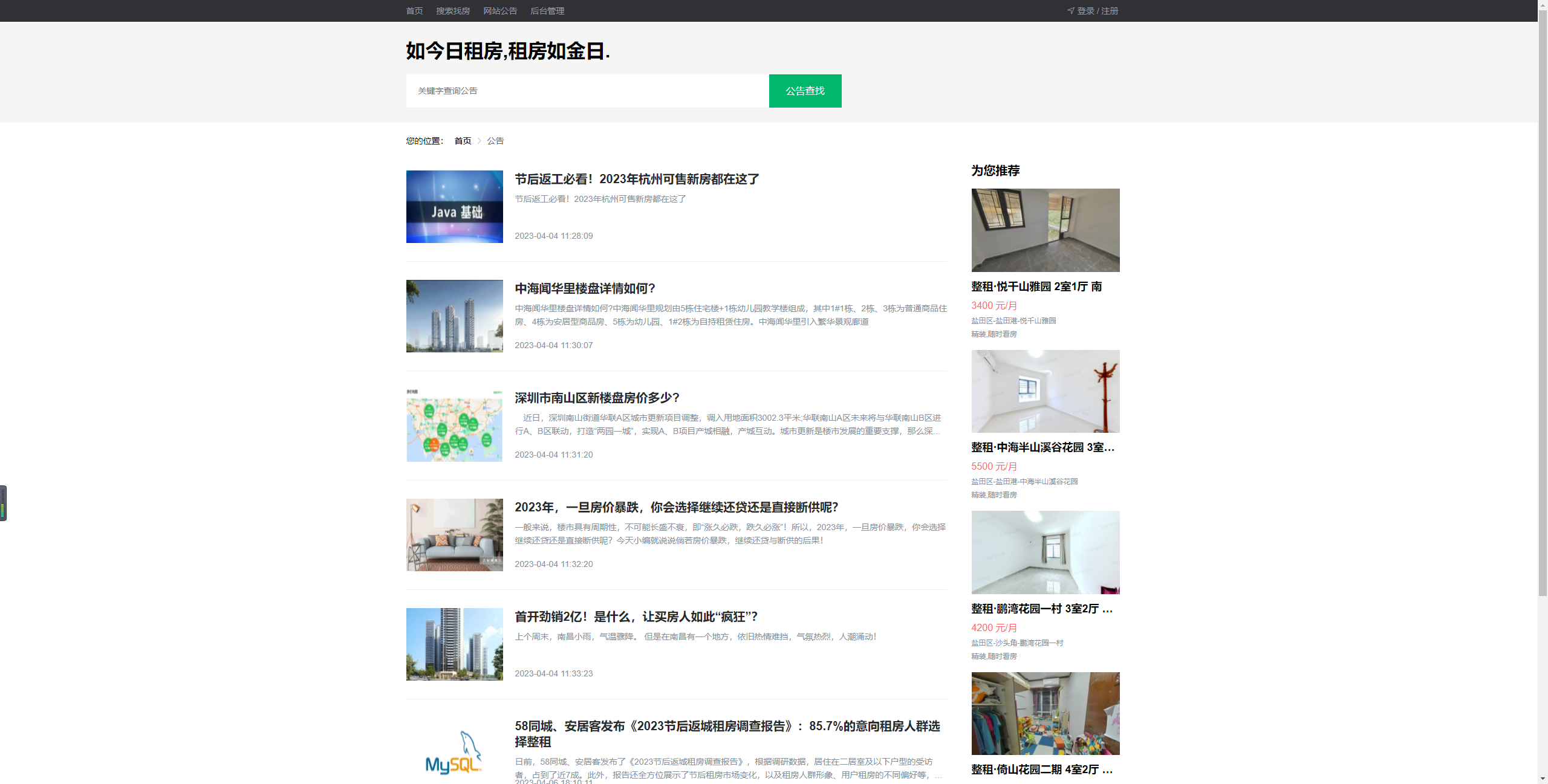Open the 登录 link

[x=1085, y=10]
